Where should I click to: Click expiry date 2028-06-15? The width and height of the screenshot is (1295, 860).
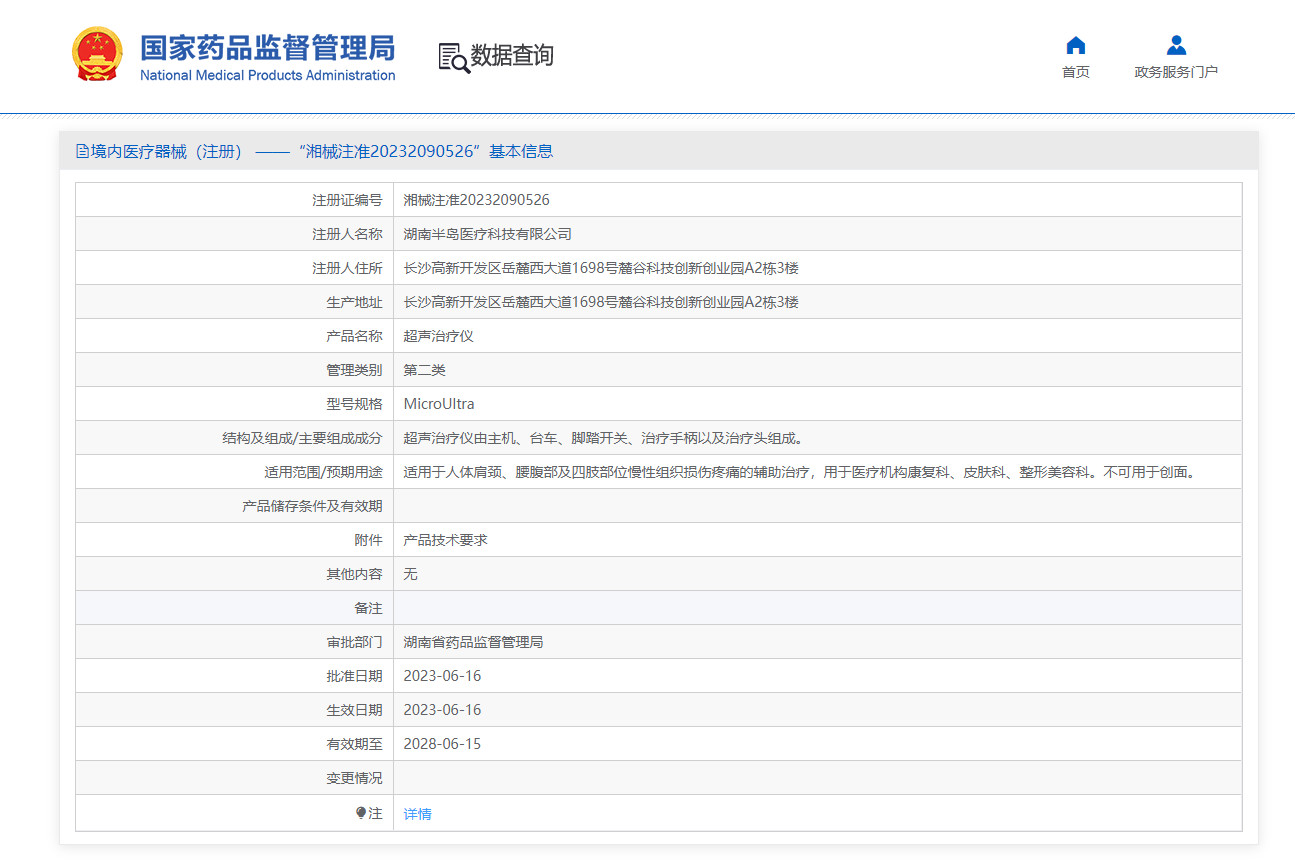[x=442, y=744]
